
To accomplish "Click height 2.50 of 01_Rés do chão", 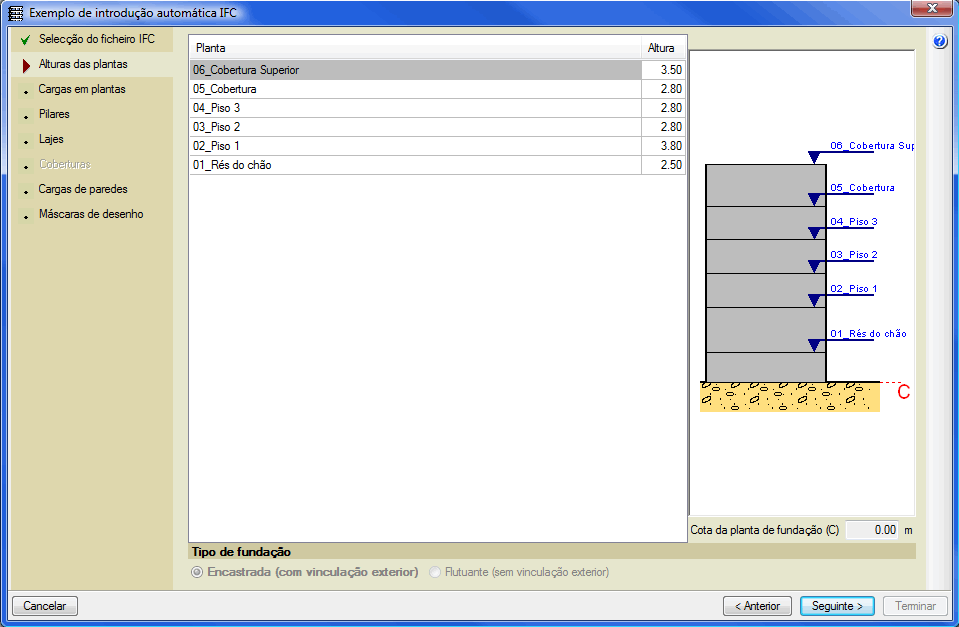I will 664,165.
